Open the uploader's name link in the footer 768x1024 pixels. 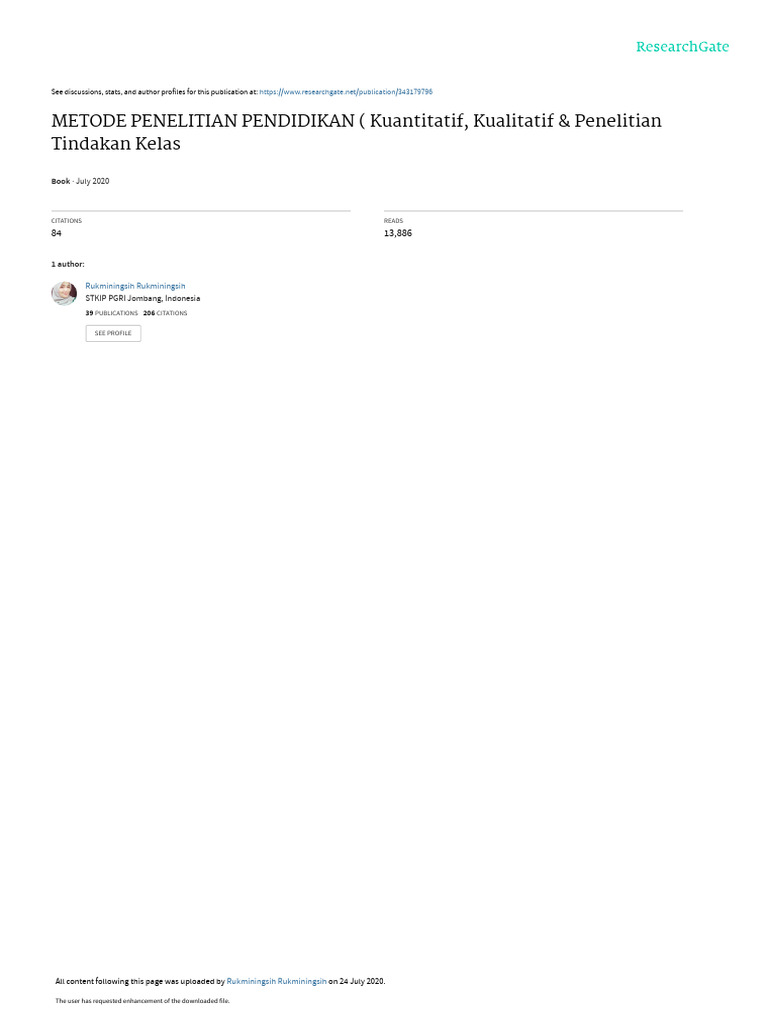276,981
